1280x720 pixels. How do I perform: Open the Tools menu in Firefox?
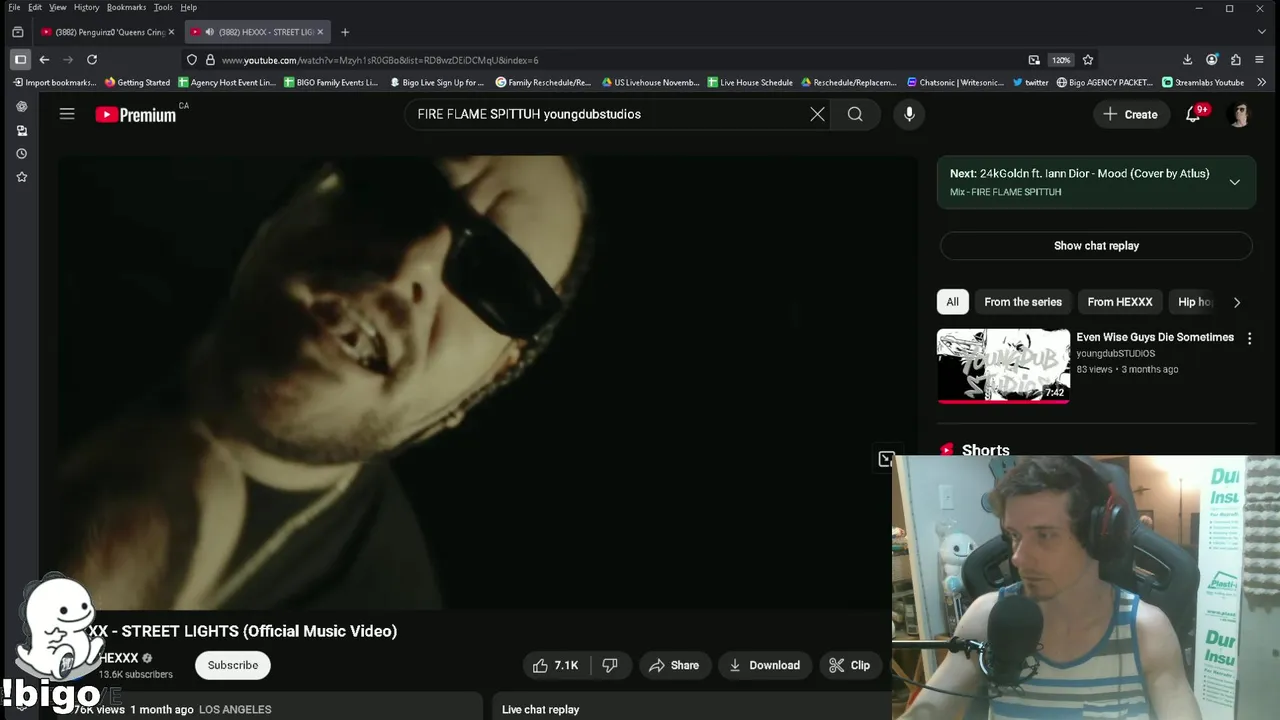tap(163, 7)
